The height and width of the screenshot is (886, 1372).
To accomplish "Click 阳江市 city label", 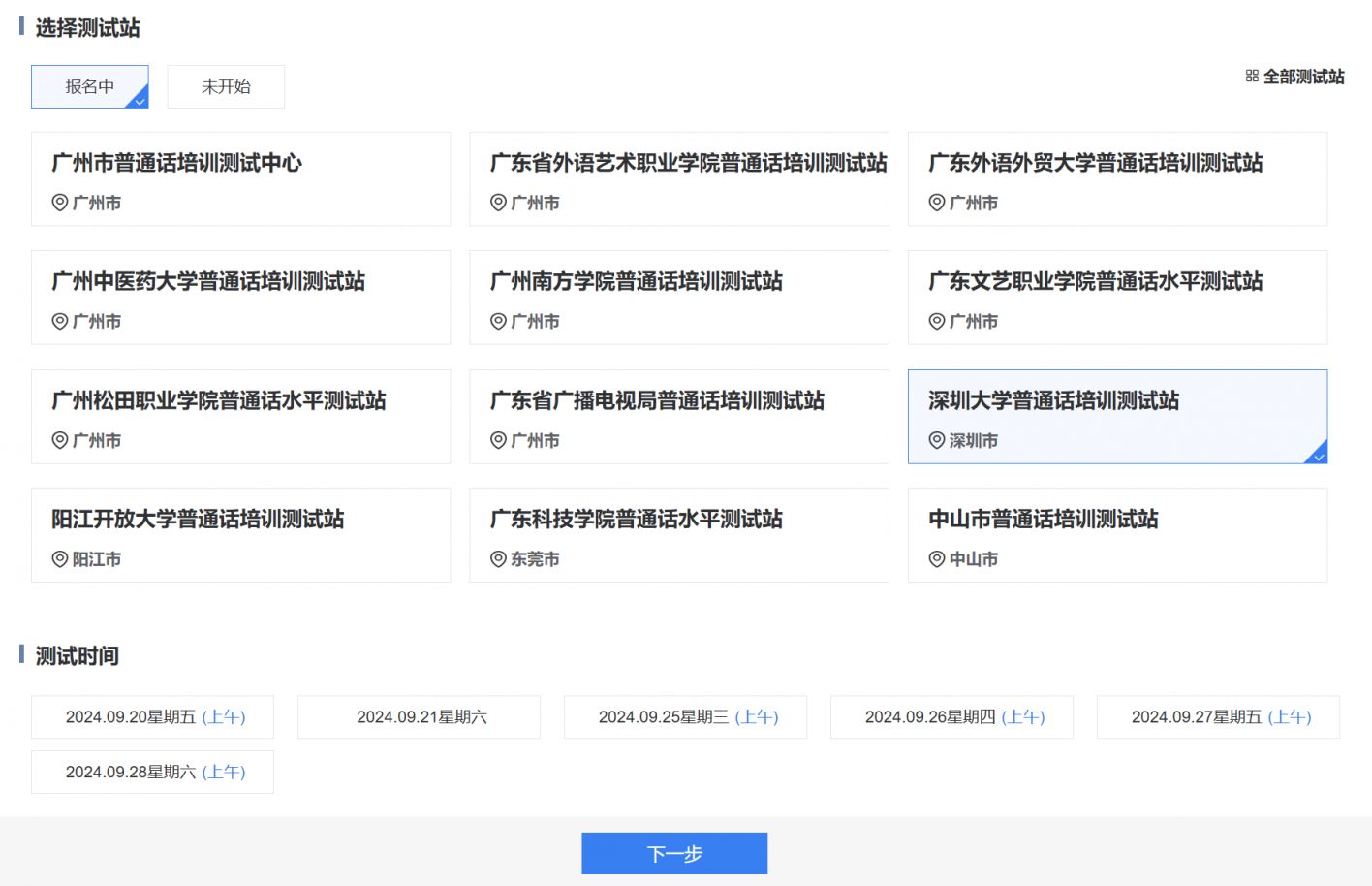I will [x=97, y=559].
